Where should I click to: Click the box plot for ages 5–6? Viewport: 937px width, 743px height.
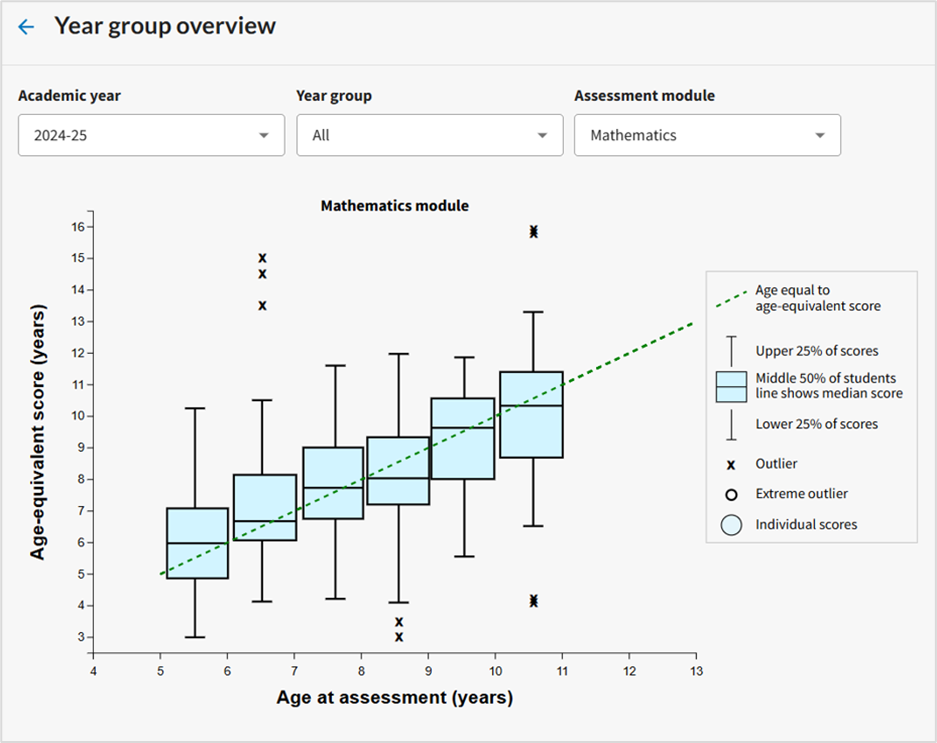(x=197, y=543)
